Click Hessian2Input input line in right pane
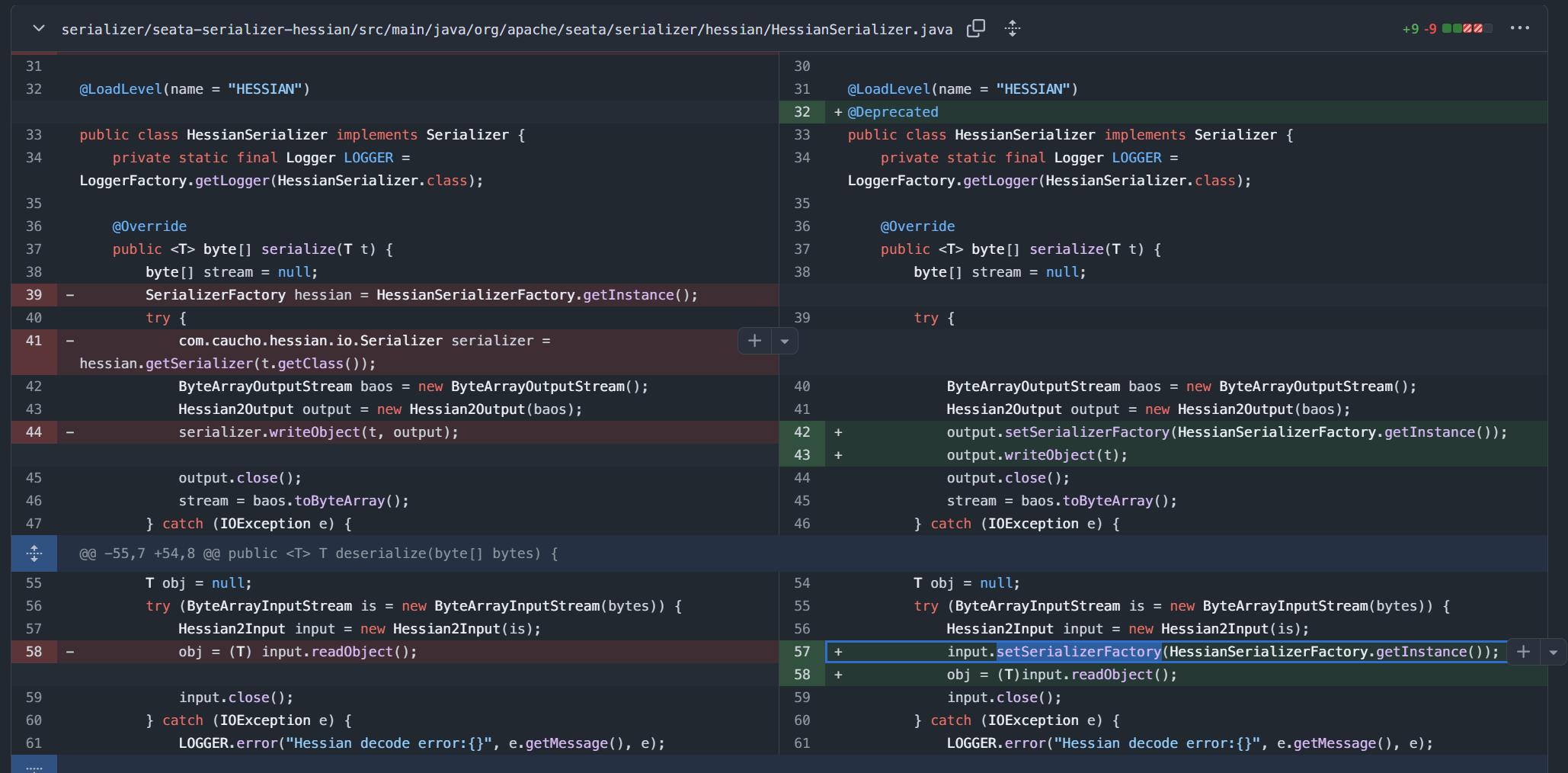 point(1128,629)
